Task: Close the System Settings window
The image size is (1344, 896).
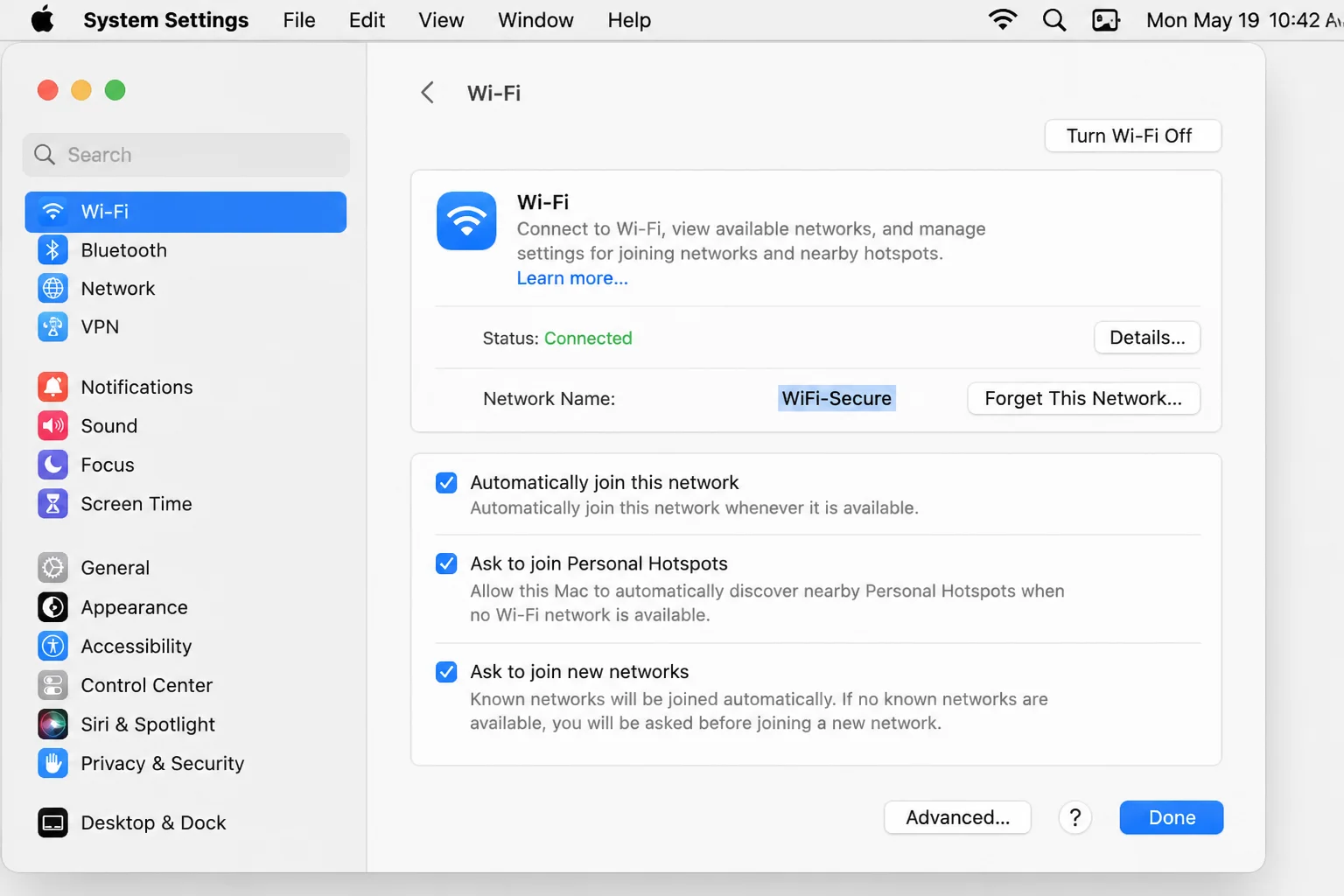Action: [48, 90]
